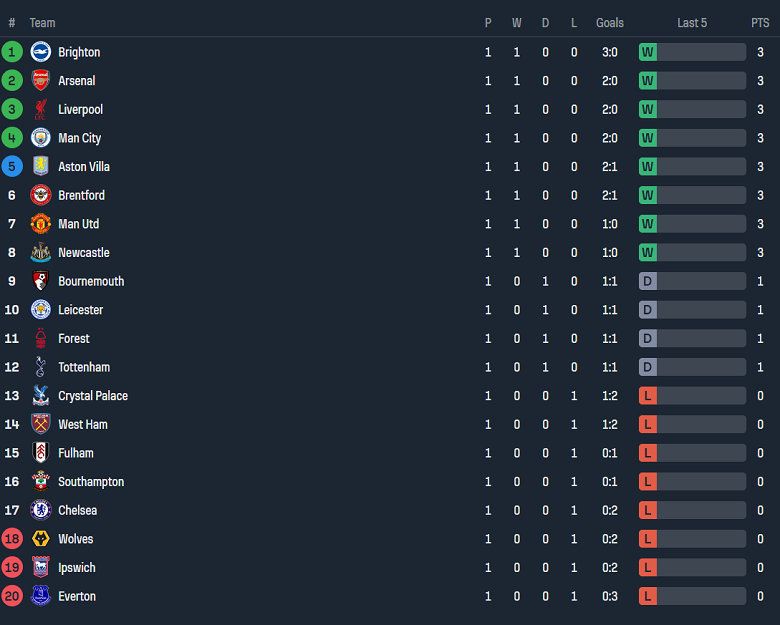Click the Brighton club crest icon
This screenshot has height=625, width=780.
tap(41, 52)
